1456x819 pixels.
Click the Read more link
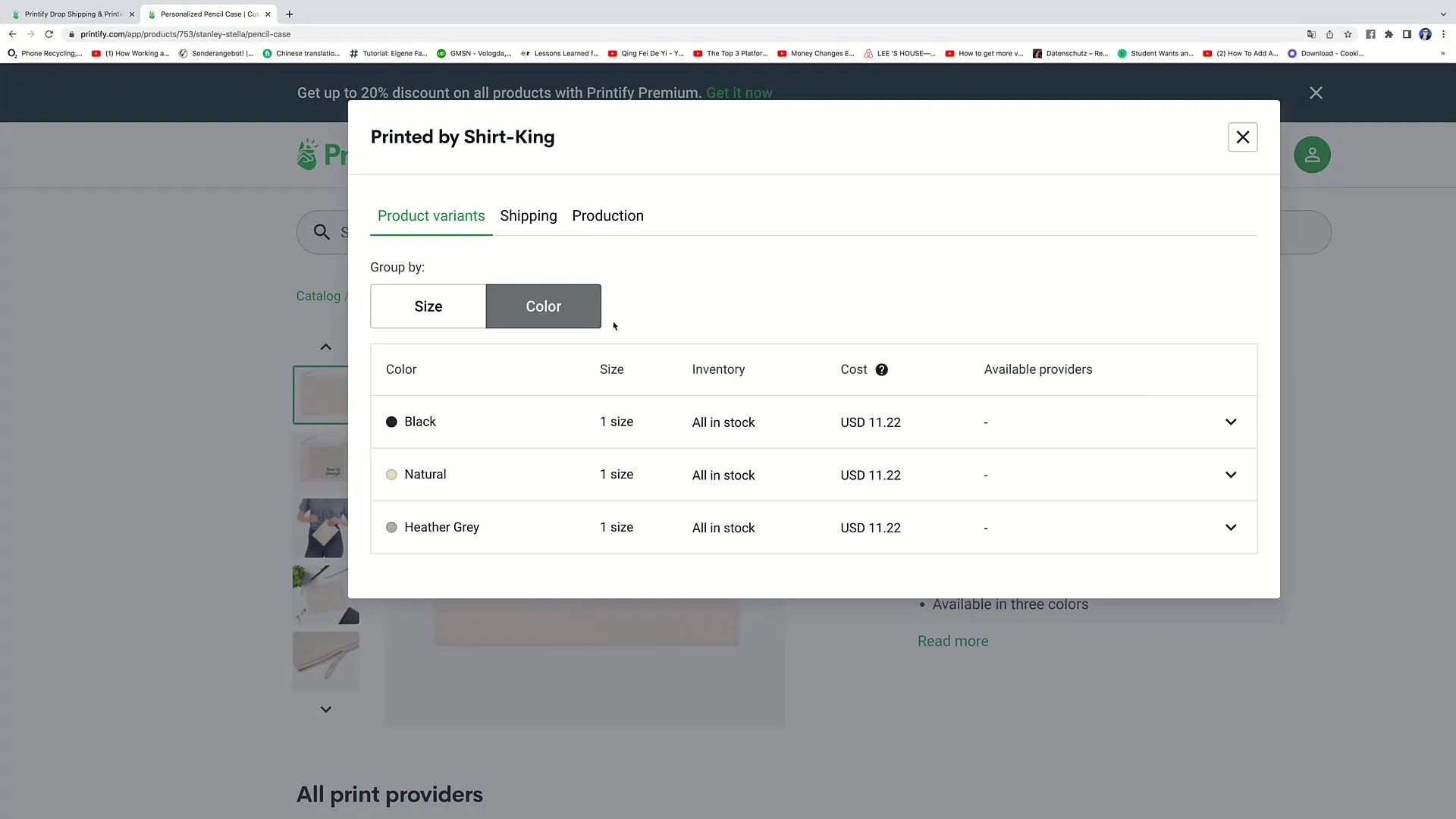(952, 642)
